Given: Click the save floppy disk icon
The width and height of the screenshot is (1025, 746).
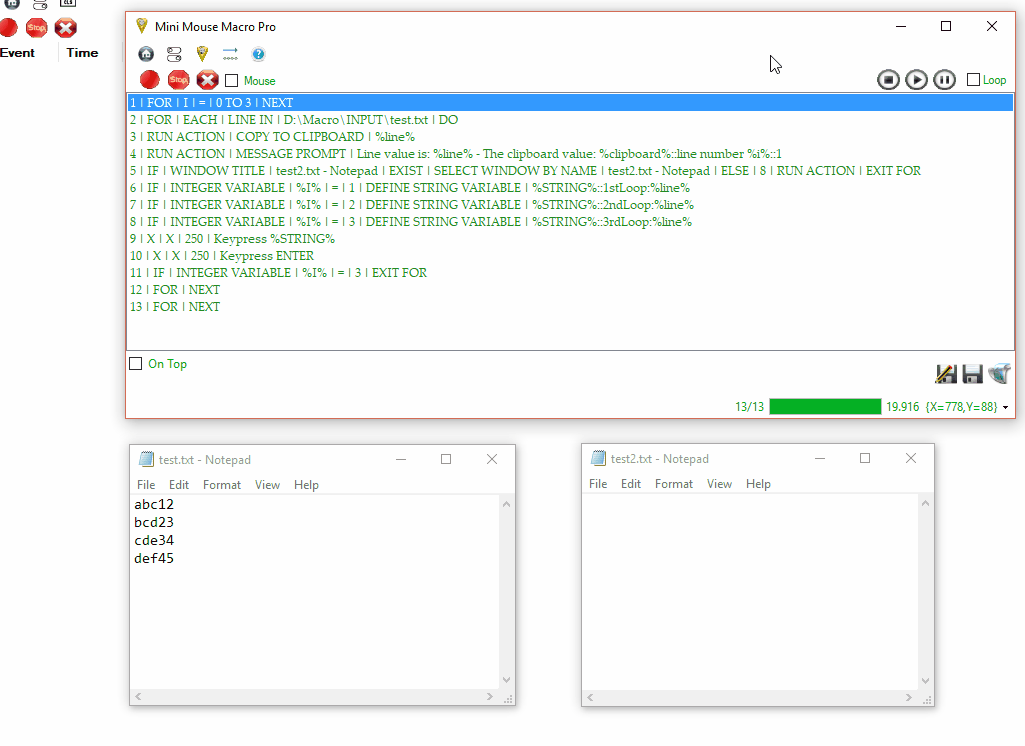Looking at the screenshot, I should tap(972, 374).
